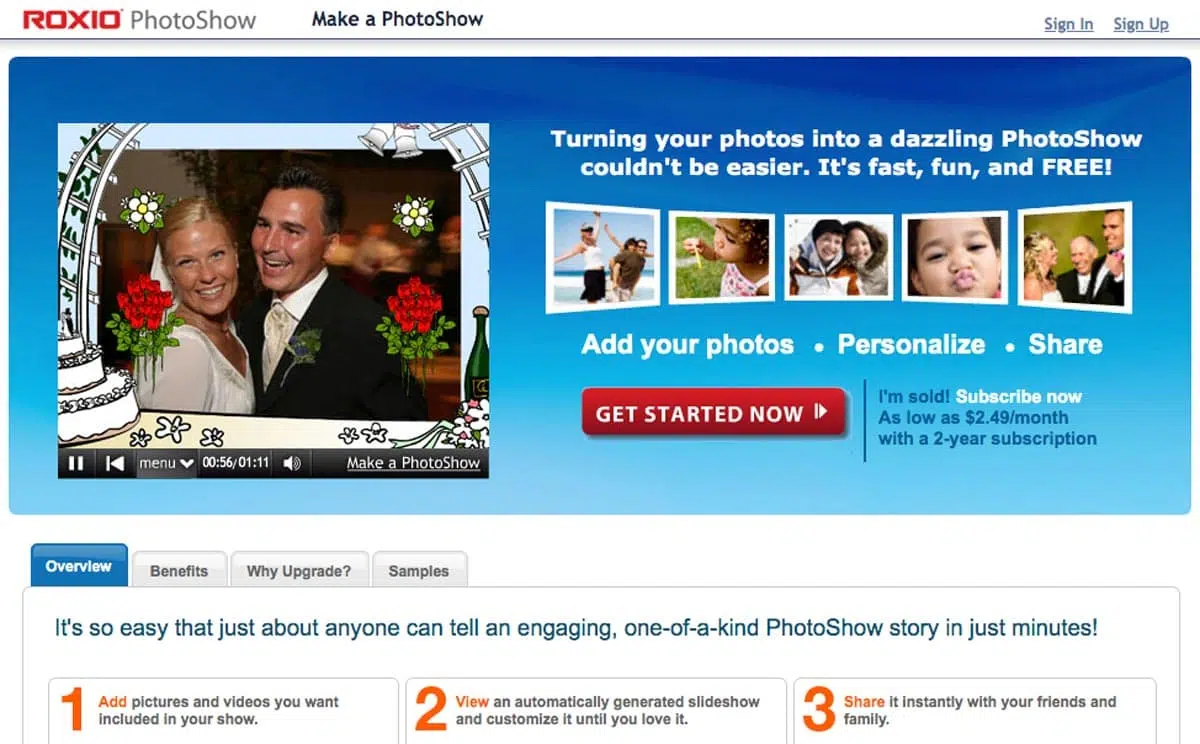Click the kissing-face child photo thumbnail
The width and height of the screenshot is (1200, 744).
954,258
